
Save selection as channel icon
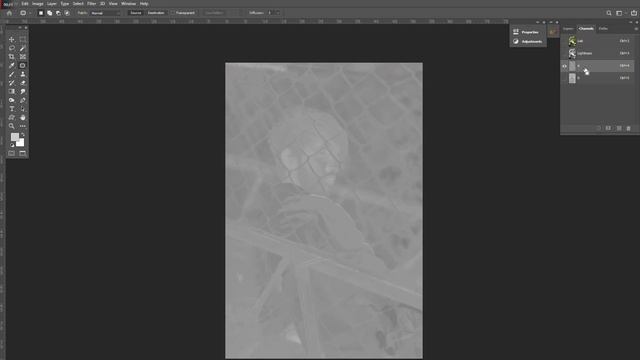(x=608, y=128)
